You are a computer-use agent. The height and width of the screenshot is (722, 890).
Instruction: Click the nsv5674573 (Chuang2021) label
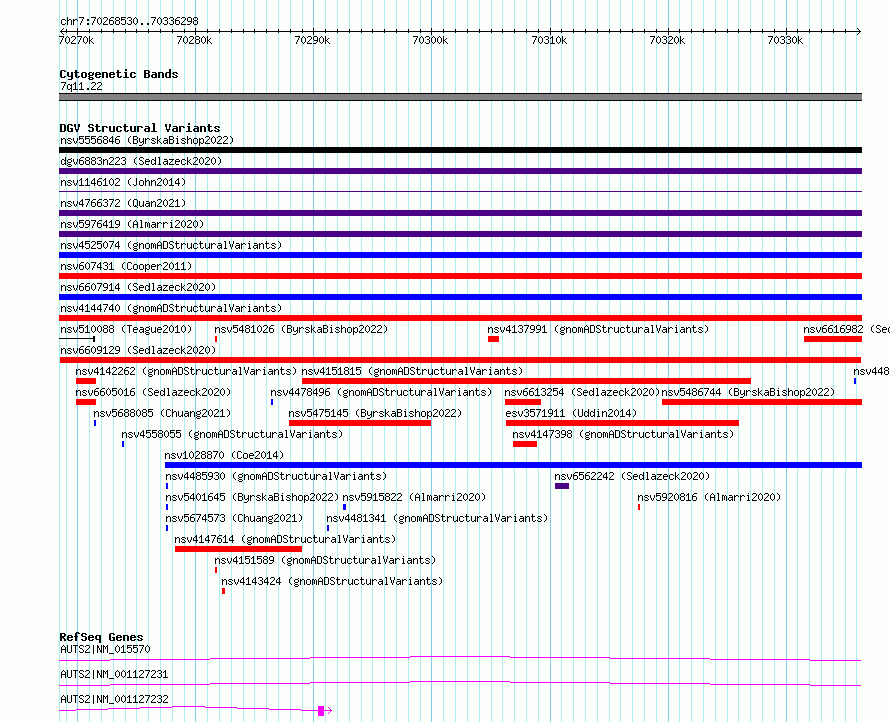coord(234,518)
